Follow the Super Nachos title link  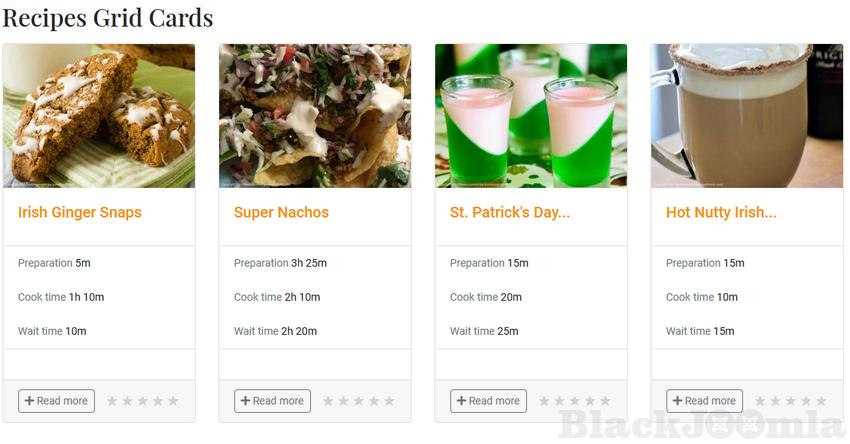pyautogui.click(x=281, y=212)
